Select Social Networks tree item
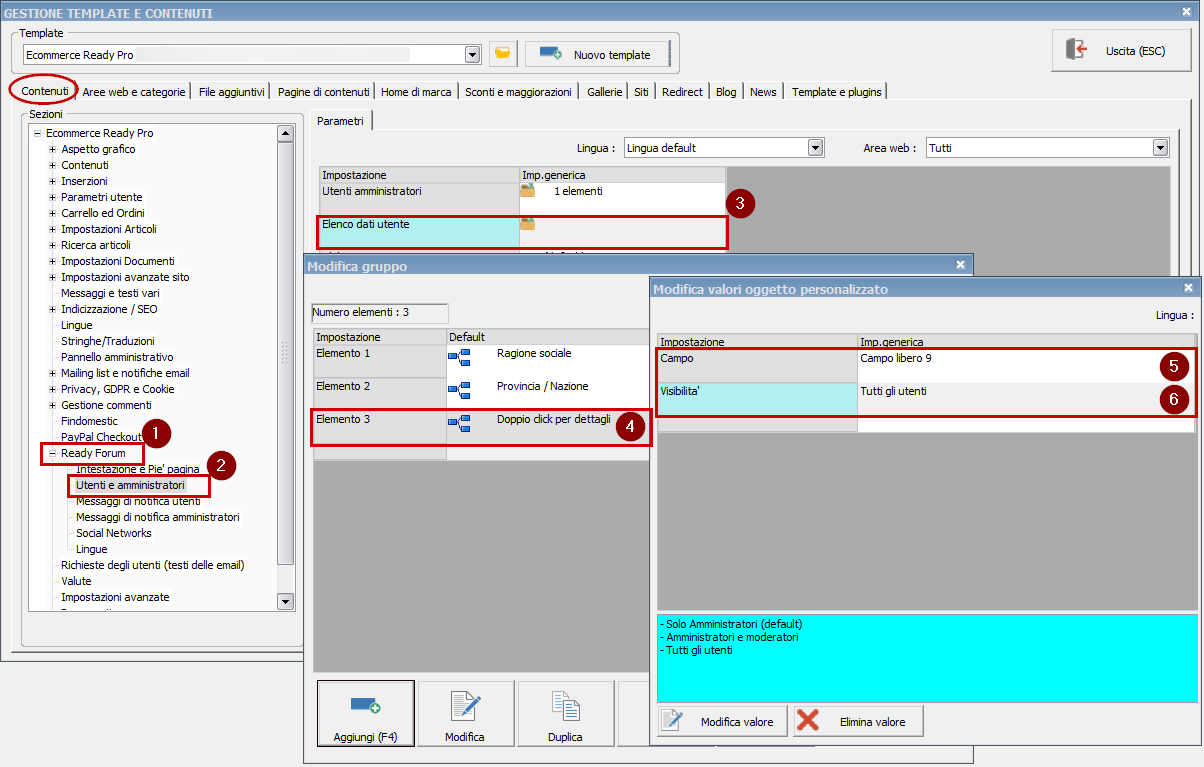The width and height of the screenshot is (1204, 767). coord(114,533)
